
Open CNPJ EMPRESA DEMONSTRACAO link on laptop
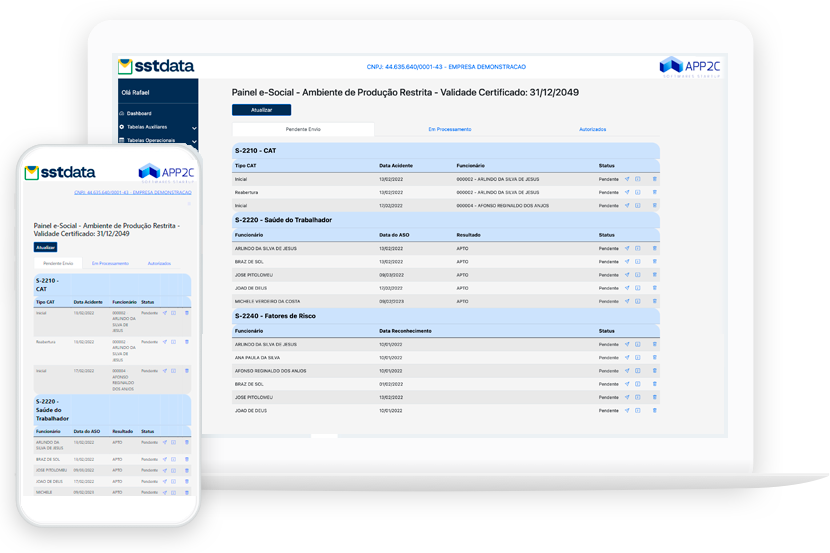click(446, 67)
